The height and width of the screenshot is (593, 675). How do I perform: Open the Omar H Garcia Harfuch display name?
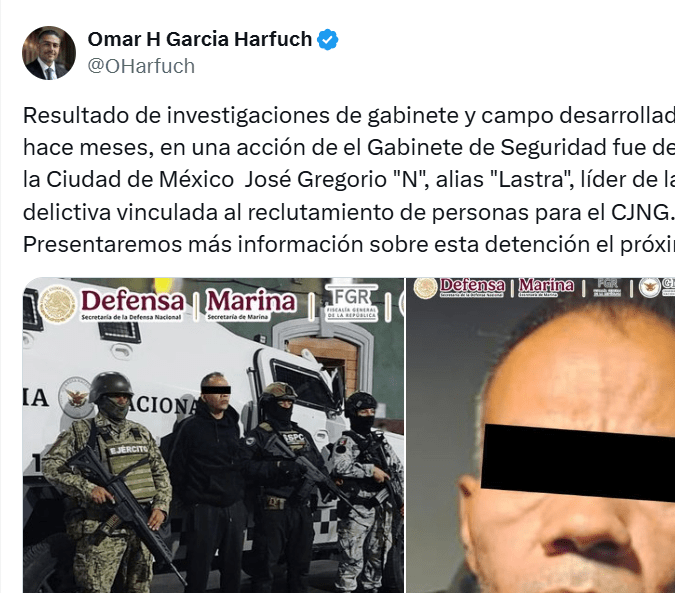pyautogui.click(x=200, y=39)
